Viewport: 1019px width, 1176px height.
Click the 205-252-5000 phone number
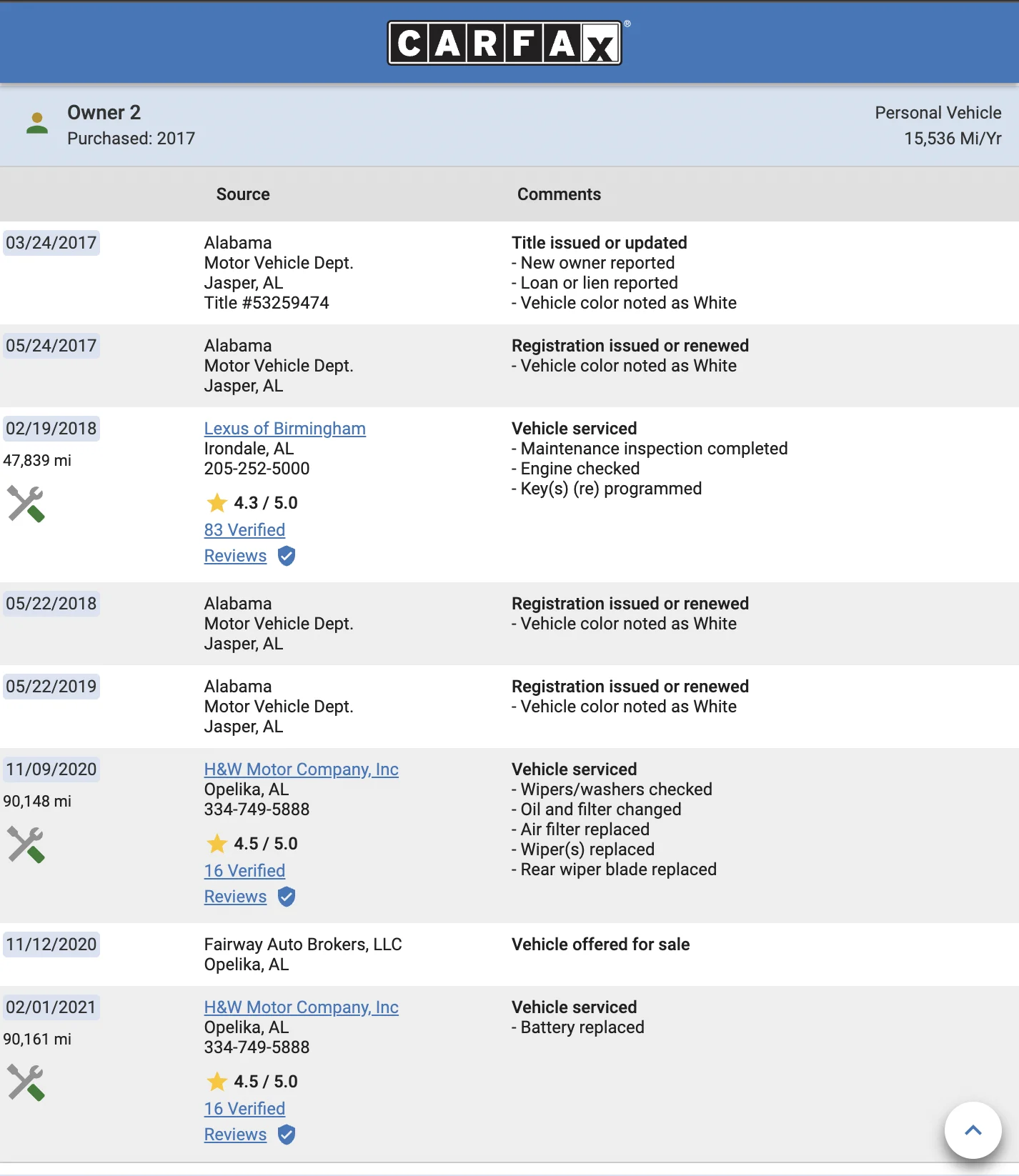257,469
